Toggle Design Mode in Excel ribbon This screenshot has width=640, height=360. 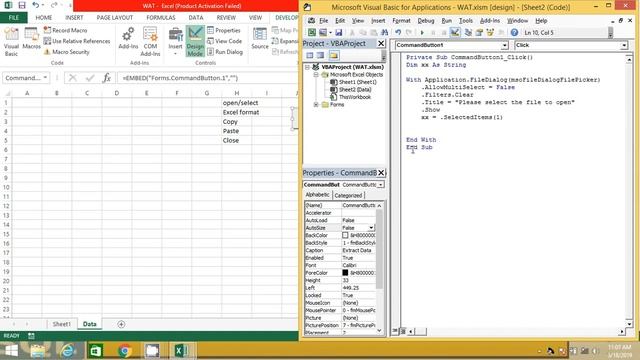(x=195, y=41)
